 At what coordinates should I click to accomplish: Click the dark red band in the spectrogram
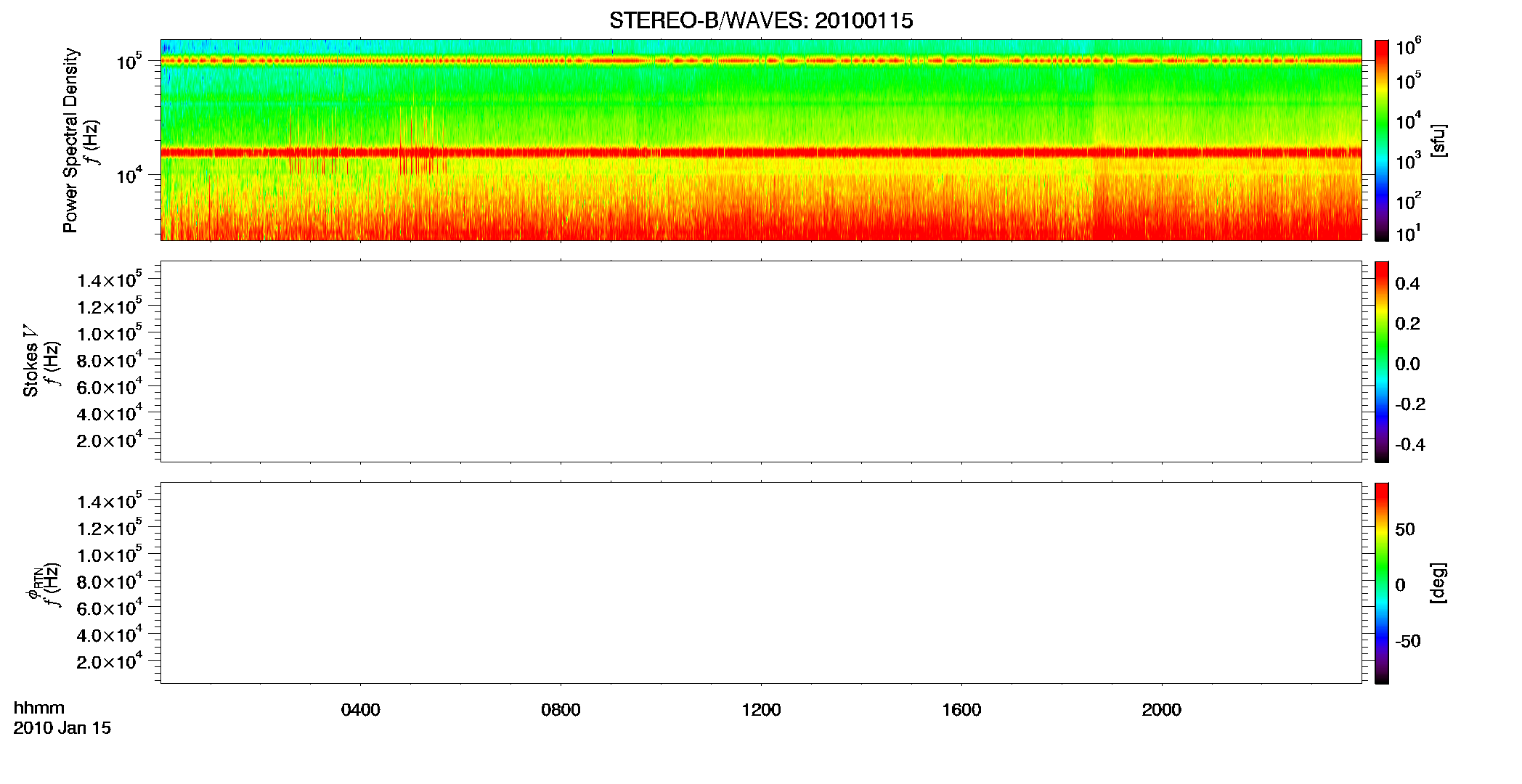pyautogui.click(x=761, y=152)
